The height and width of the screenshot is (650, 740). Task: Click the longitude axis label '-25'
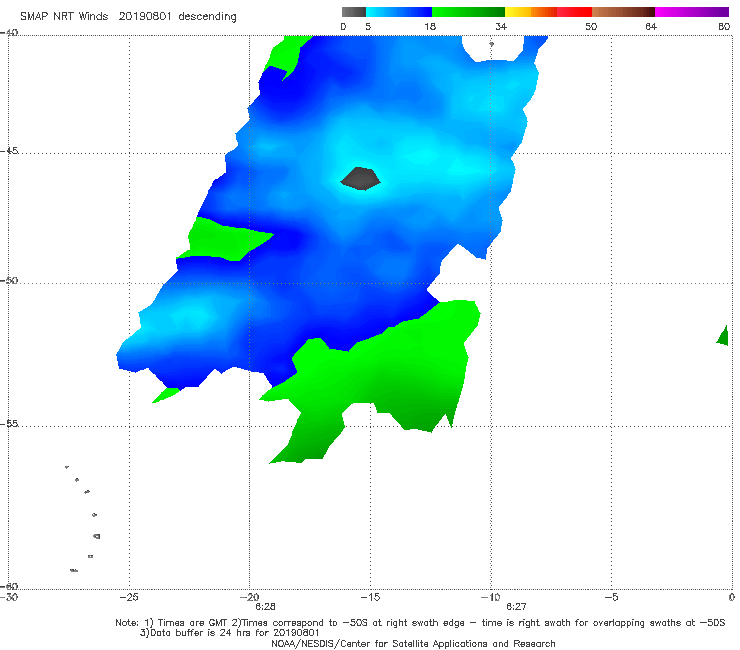pos(129,597)
